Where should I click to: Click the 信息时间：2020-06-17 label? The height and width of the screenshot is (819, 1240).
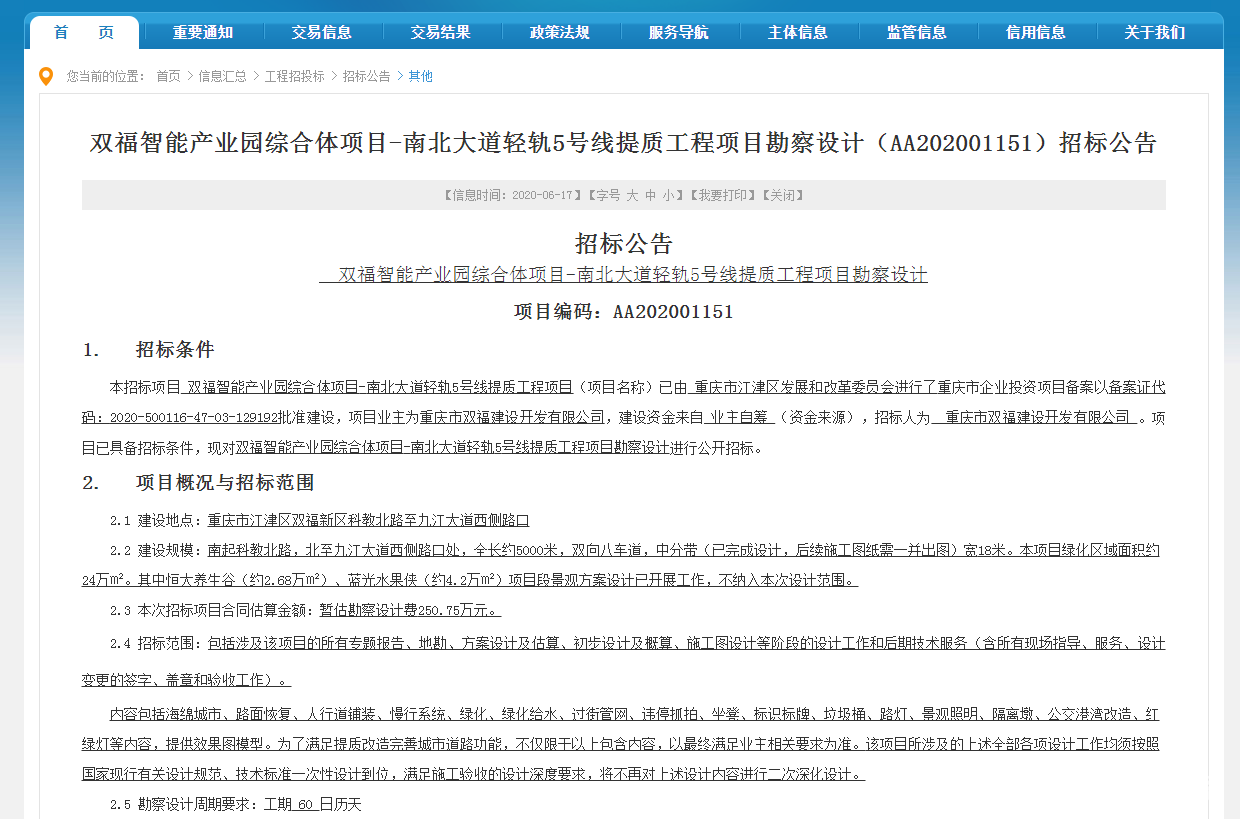[511, 196]
